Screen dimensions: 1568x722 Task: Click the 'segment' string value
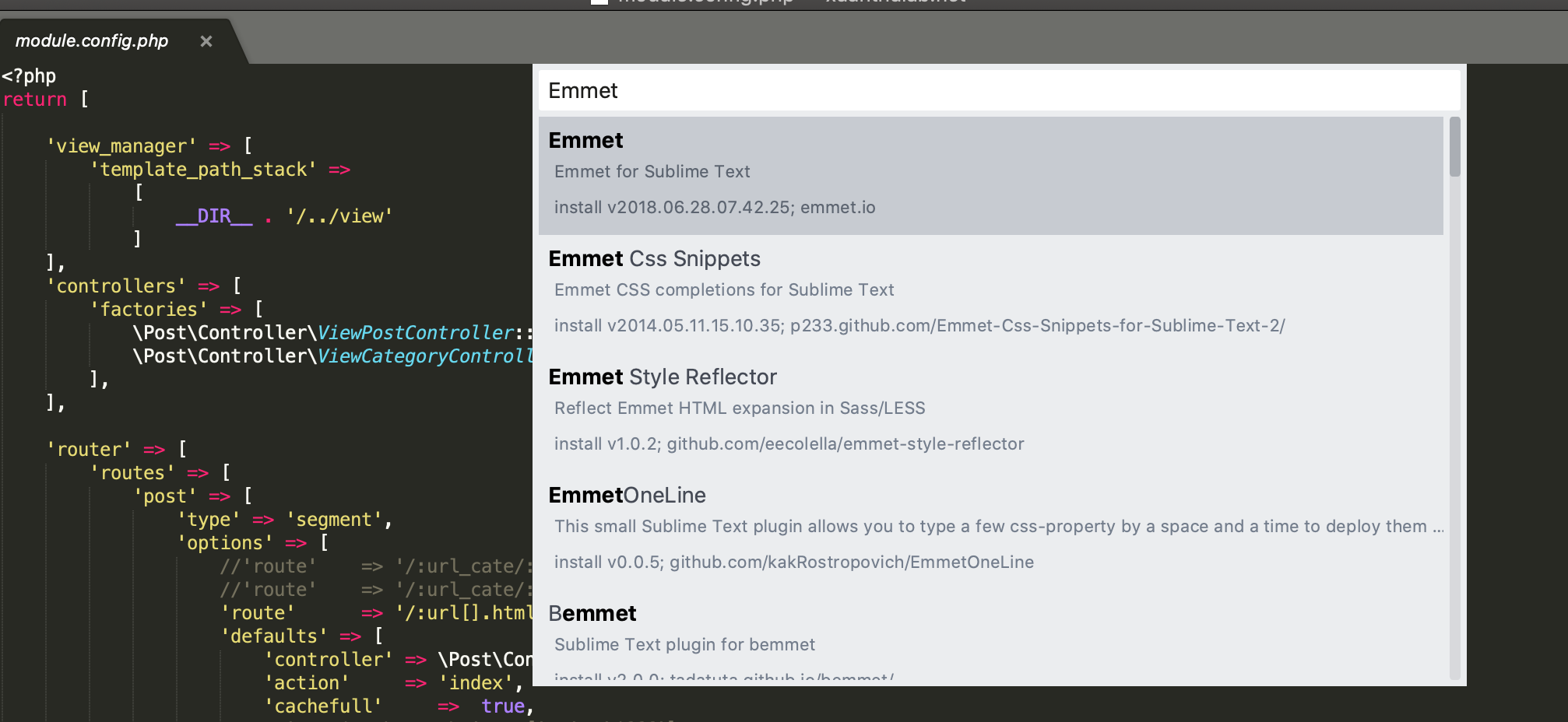pos(334,520)
